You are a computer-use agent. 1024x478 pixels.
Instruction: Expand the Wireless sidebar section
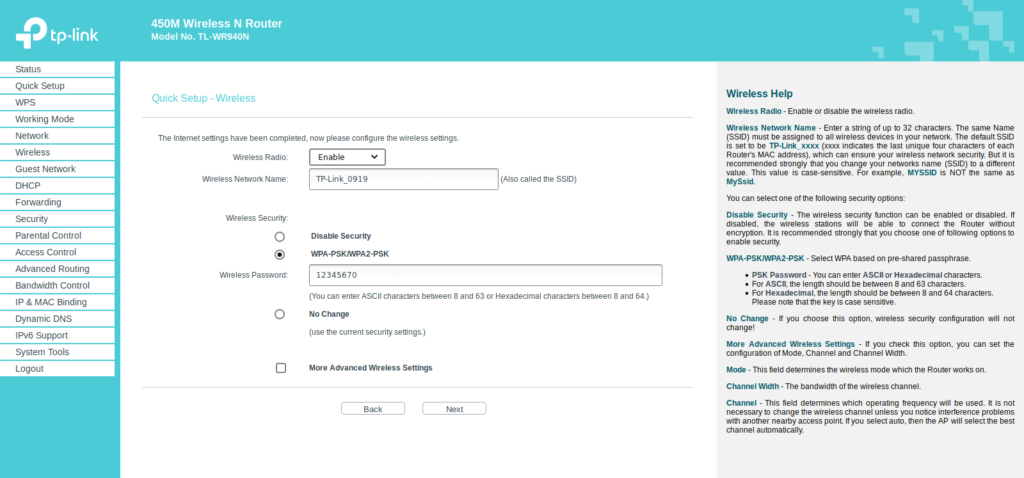[32, 152]
